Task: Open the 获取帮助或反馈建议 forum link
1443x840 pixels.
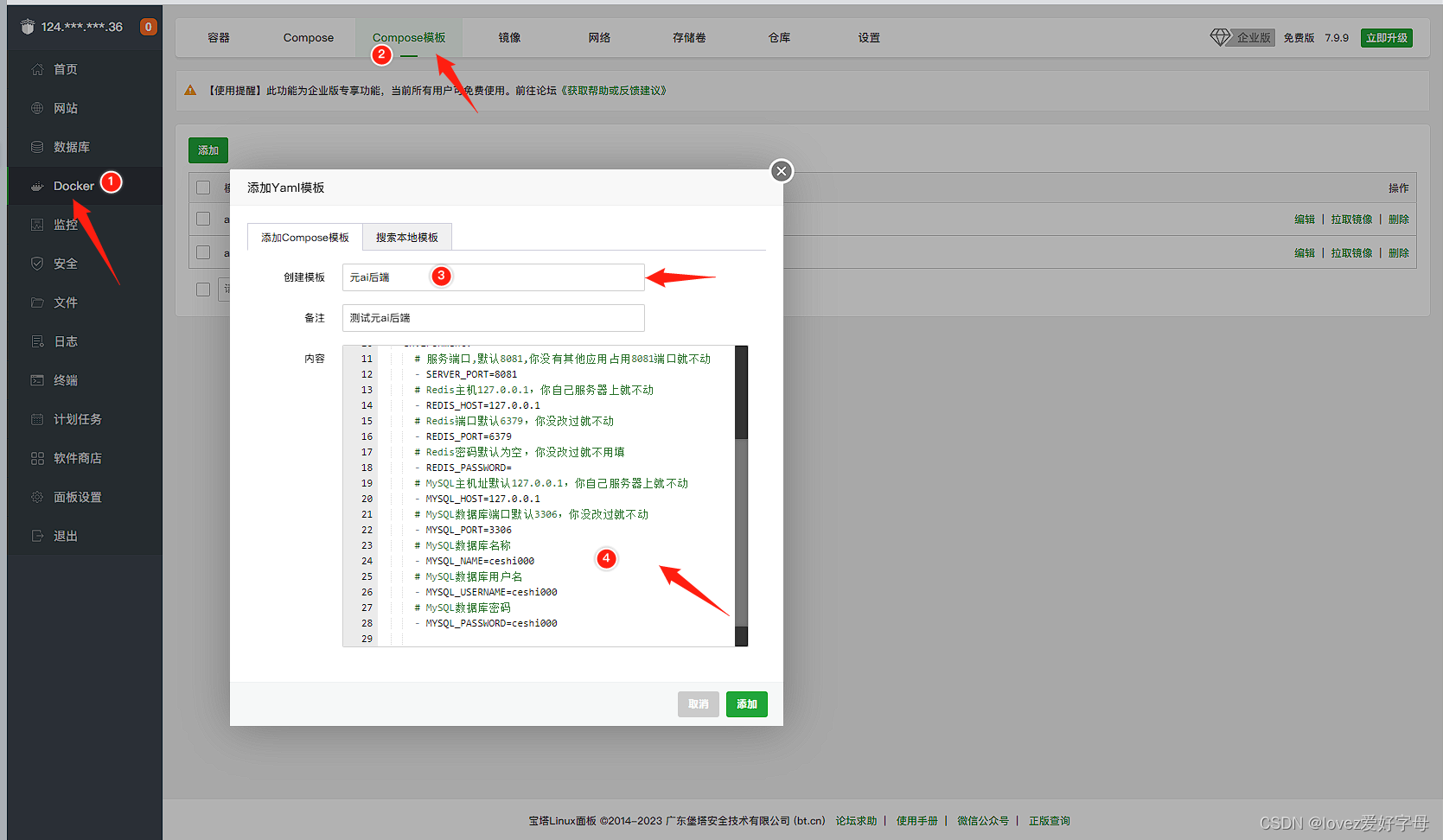Action: (614, 90)
